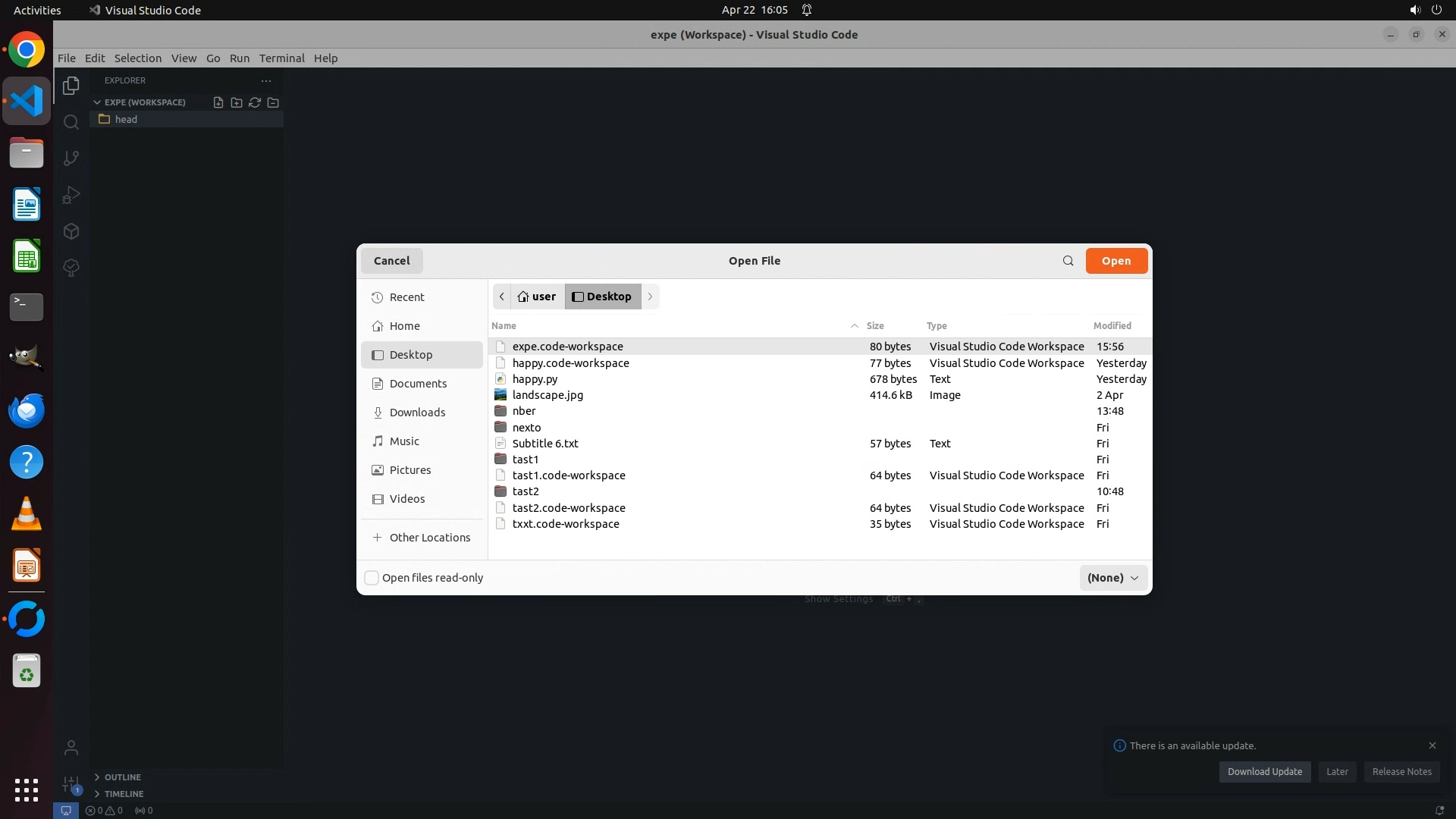This screenshot has width=1456, height=819.
Task: Sort files by the Size column header
Action: (x=875, y=326)
